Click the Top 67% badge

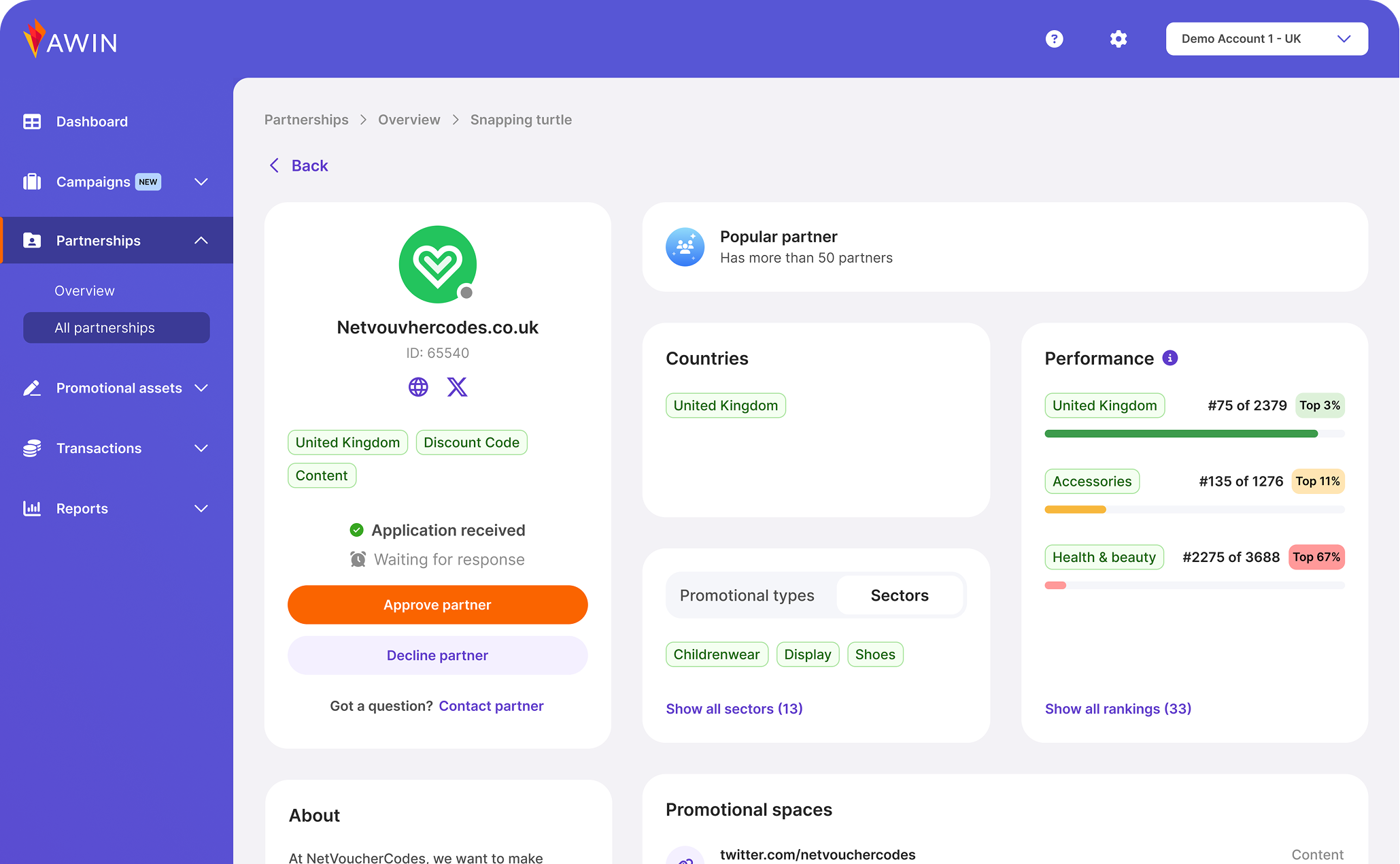tap(1316, 557)
